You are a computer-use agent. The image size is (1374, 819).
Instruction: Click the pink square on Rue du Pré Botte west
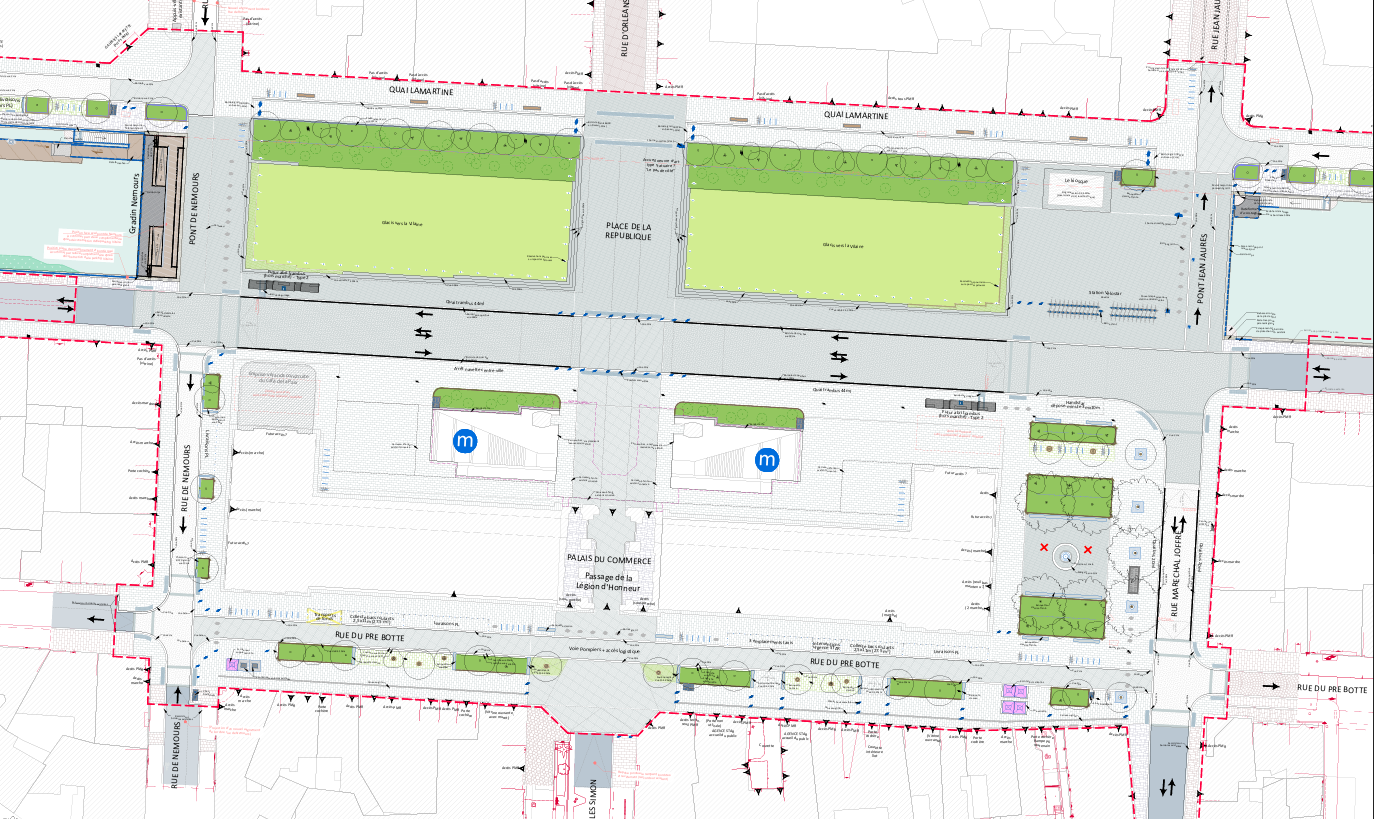(234, 664)
